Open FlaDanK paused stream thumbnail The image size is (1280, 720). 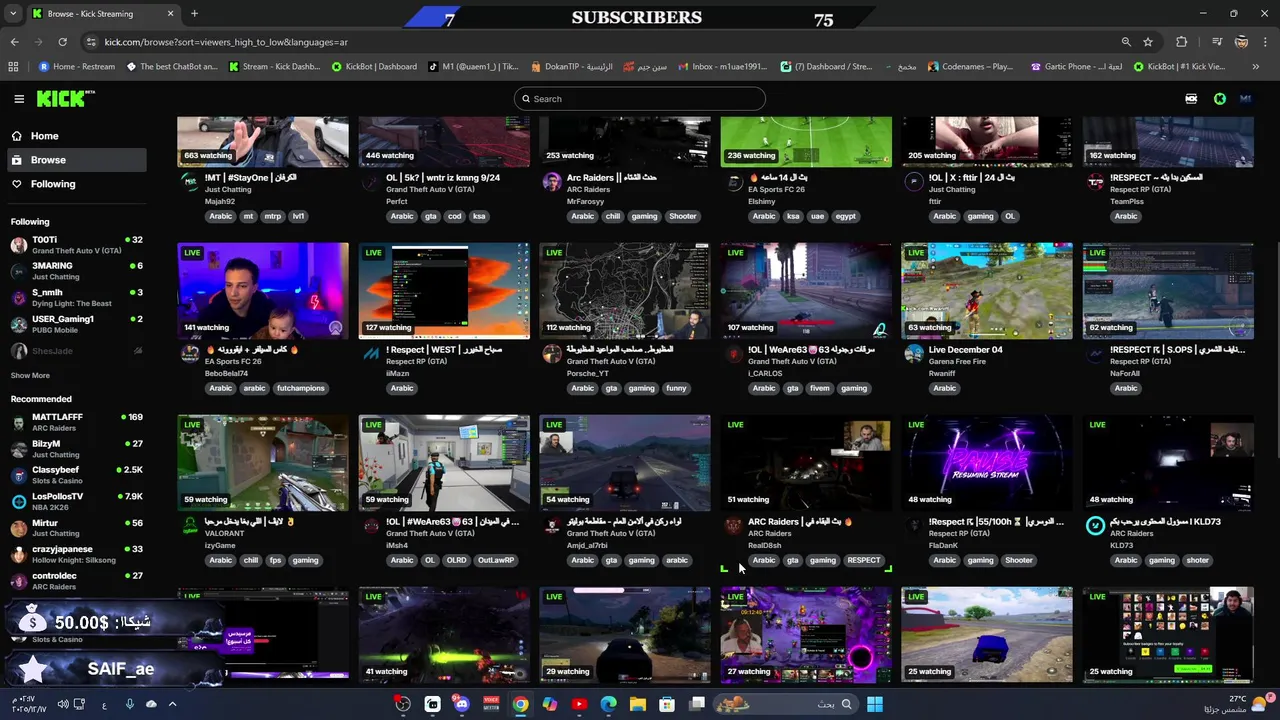(987, 463)
